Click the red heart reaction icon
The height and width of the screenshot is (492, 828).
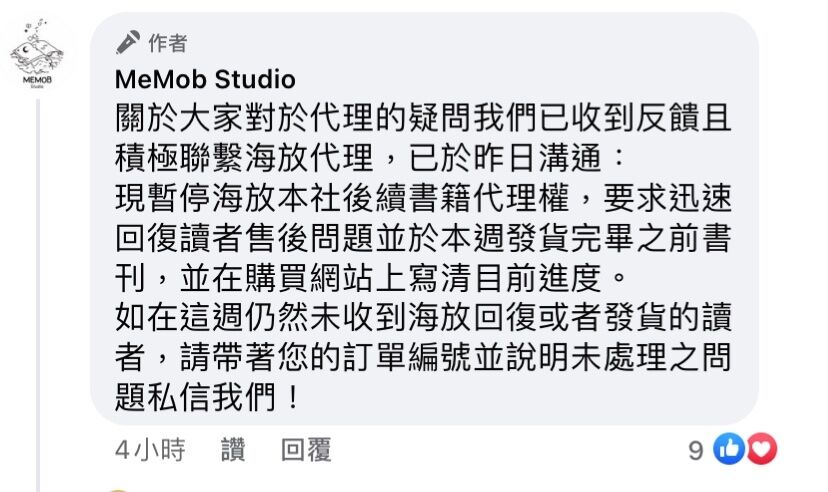click(x=761, y=449)
